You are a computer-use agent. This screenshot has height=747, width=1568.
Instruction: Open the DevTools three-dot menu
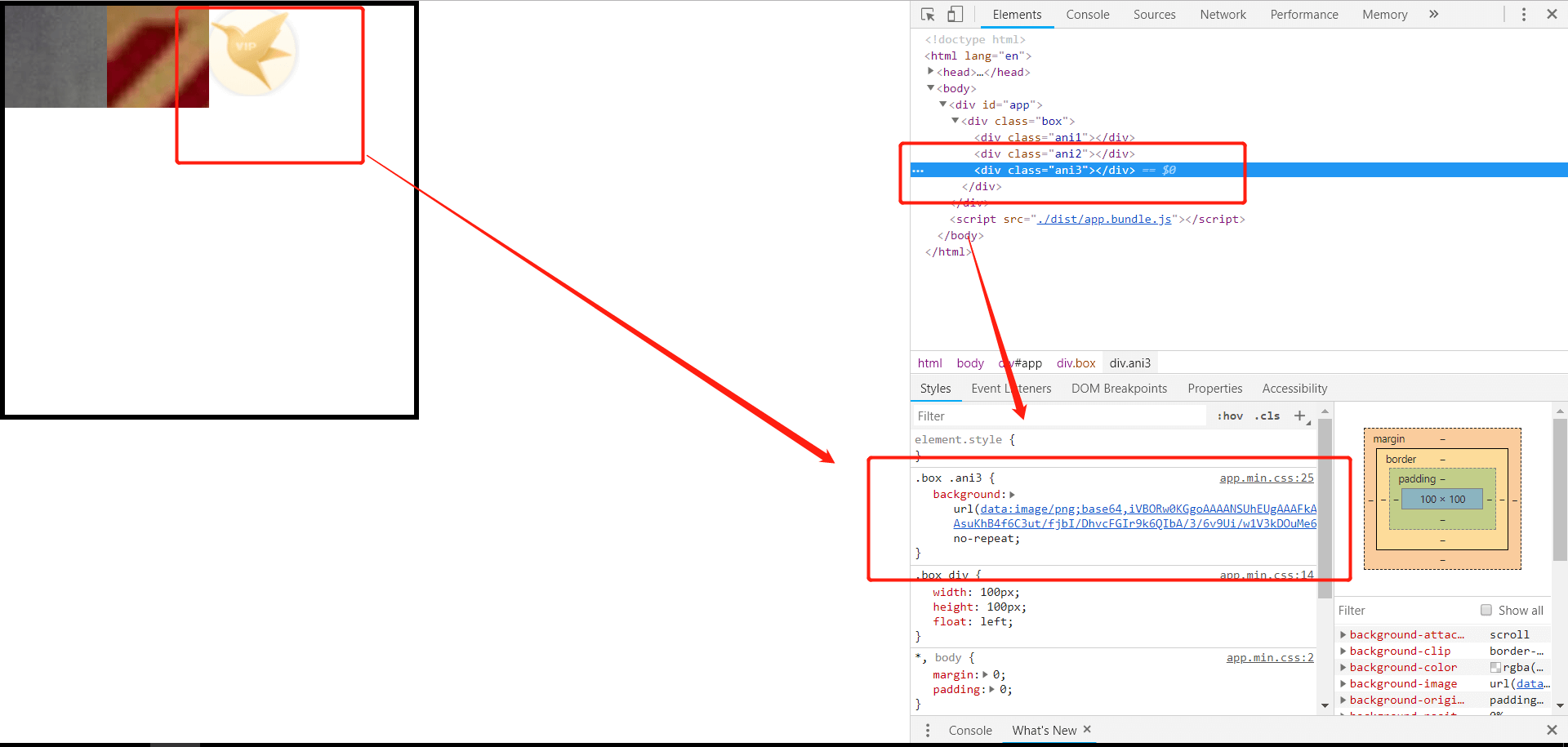[1524, 15]
